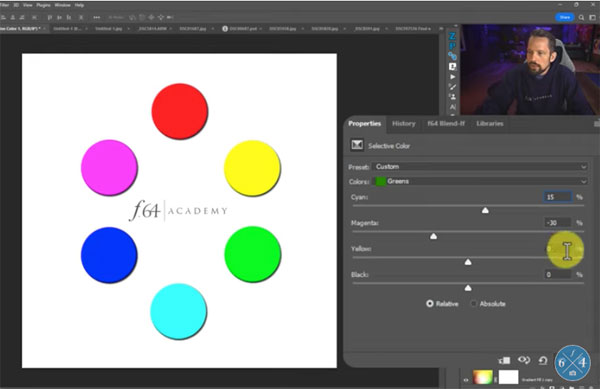Open the View menu

pyautogui.click(x=28, y=5)
